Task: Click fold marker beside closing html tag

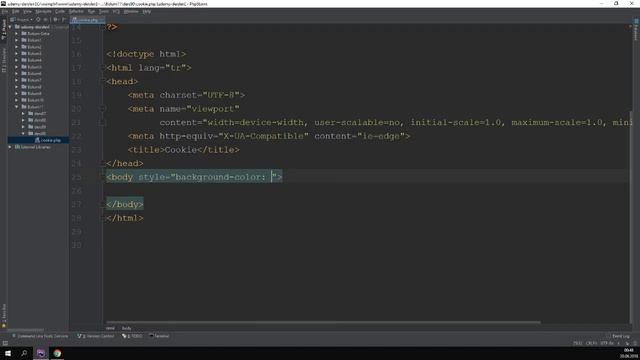Action: tap(103, 218)
